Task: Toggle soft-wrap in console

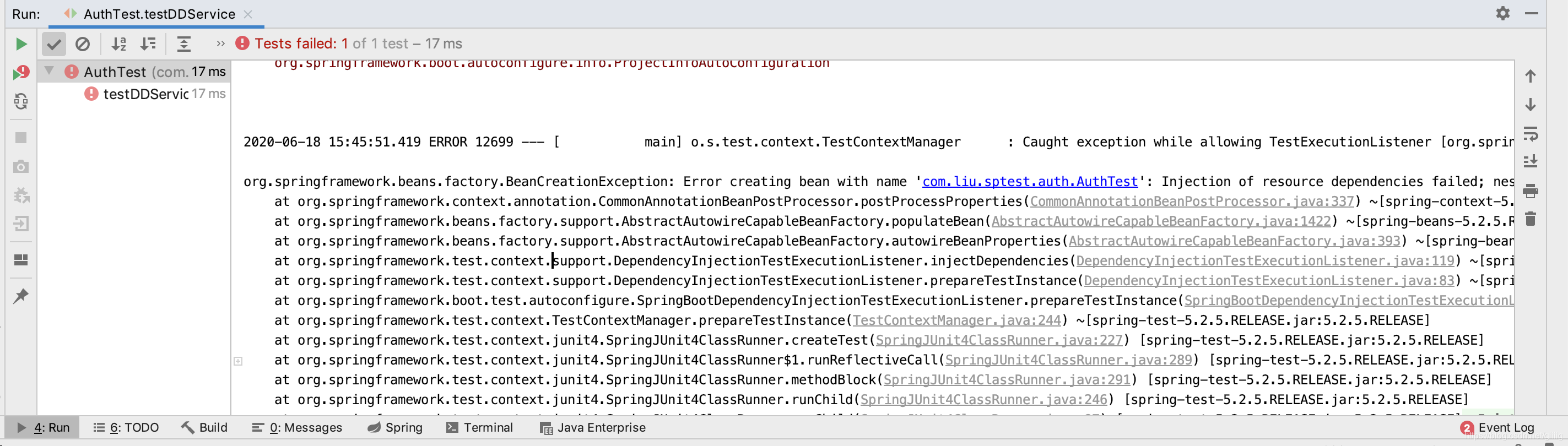Action: [x=1531, y=134]
